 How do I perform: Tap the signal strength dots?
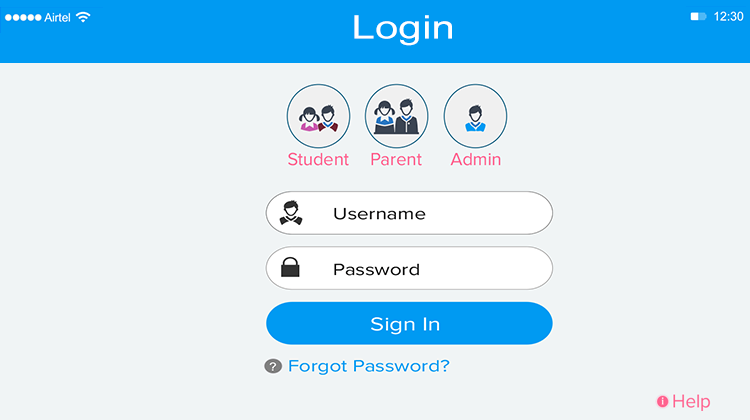(x=23, y=18)
